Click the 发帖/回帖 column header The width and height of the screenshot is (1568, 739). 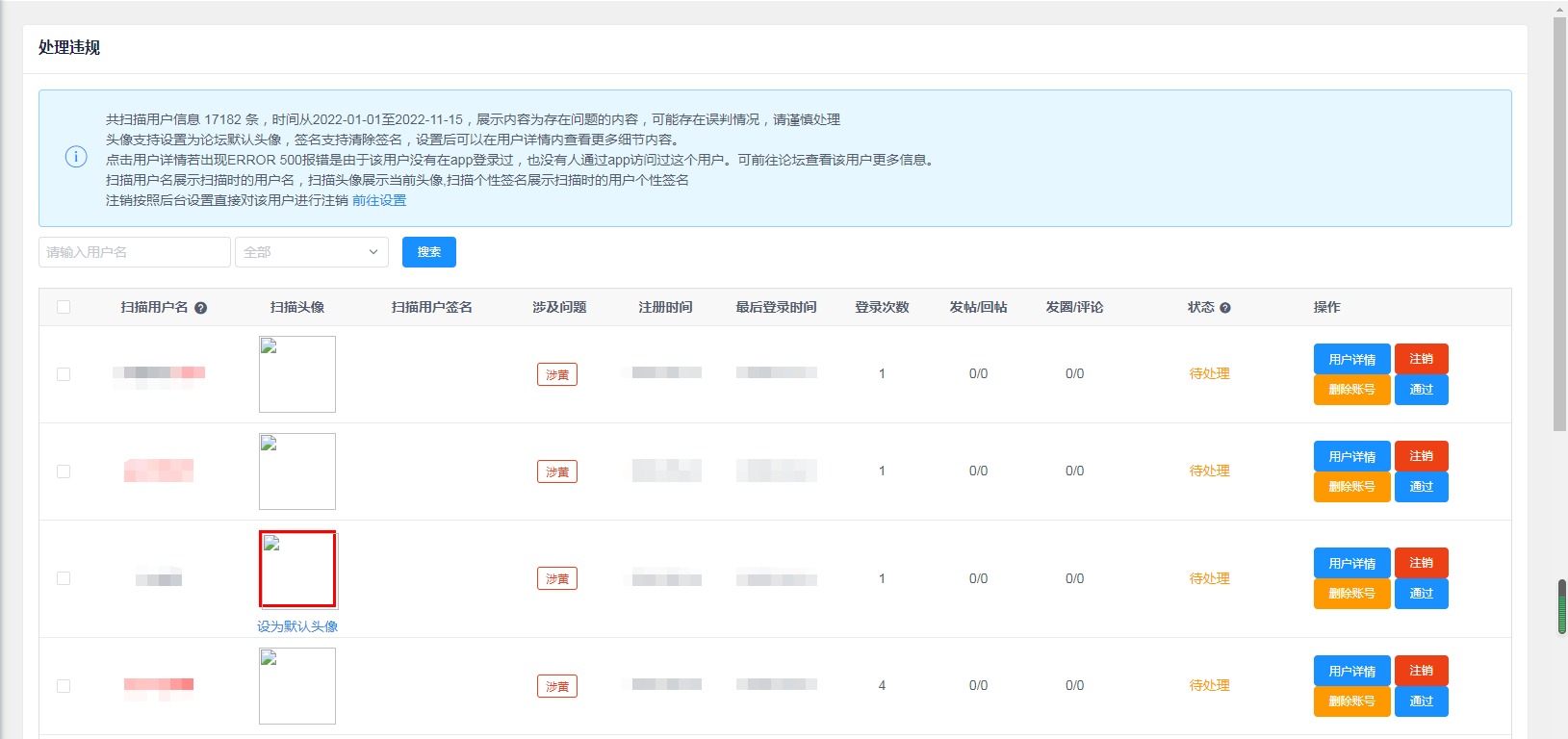[x=978, y=307]
